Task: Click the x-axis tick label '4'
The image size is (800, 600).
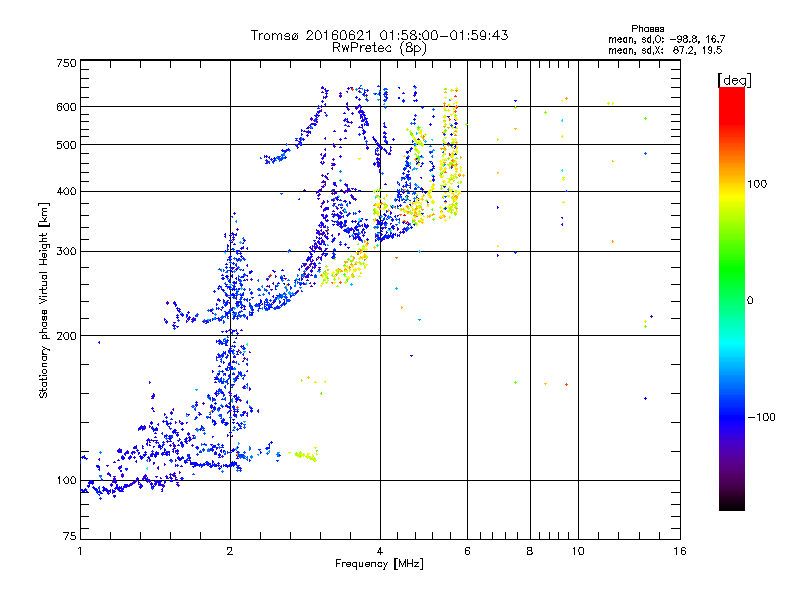Action: 380,551
